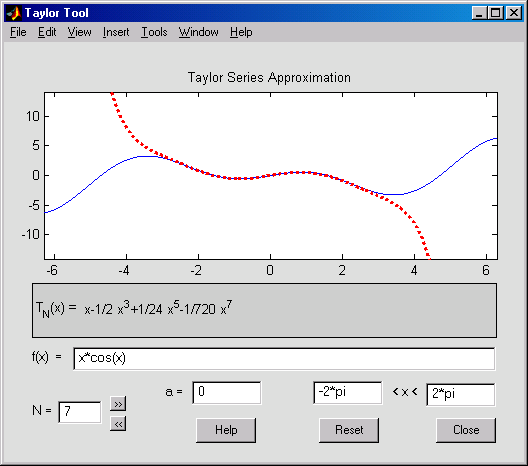Open the Help menu in menu bar
The image size is (528, 466).
241,32
